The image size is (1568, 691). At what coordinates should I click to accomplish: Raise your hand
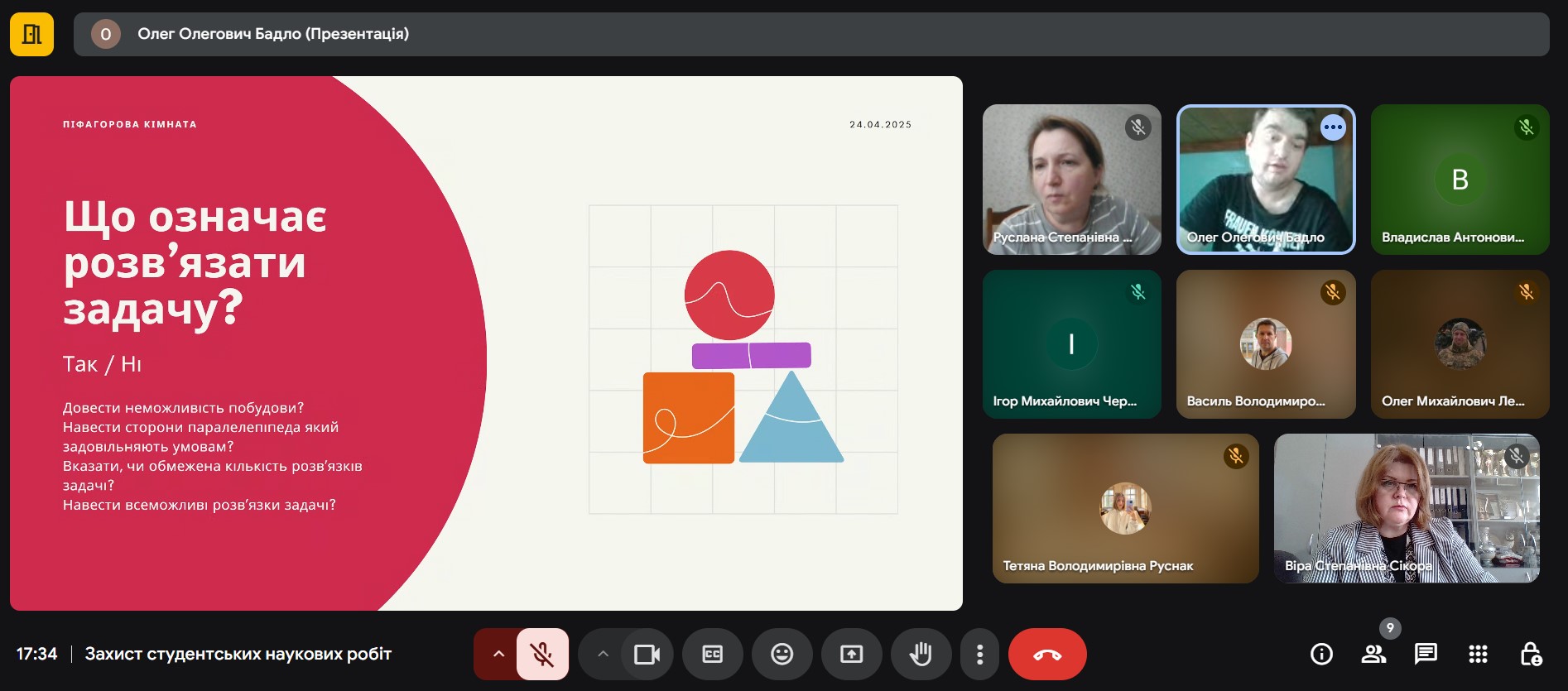(921, 655)
